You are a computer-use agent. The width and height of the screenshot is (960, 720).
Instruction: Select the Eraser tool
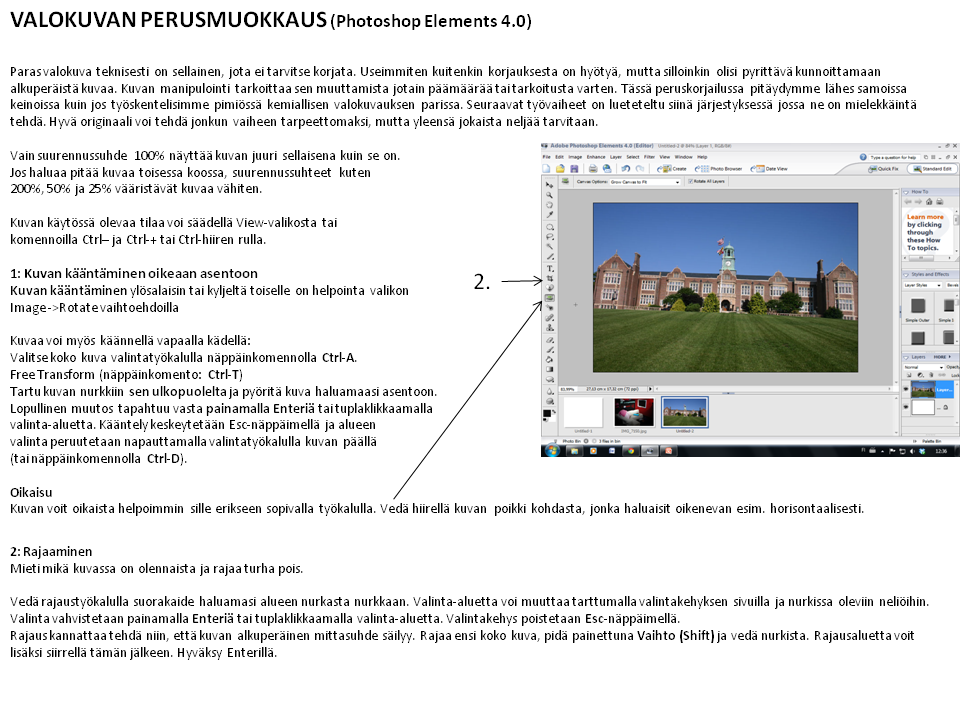point(550,340)
